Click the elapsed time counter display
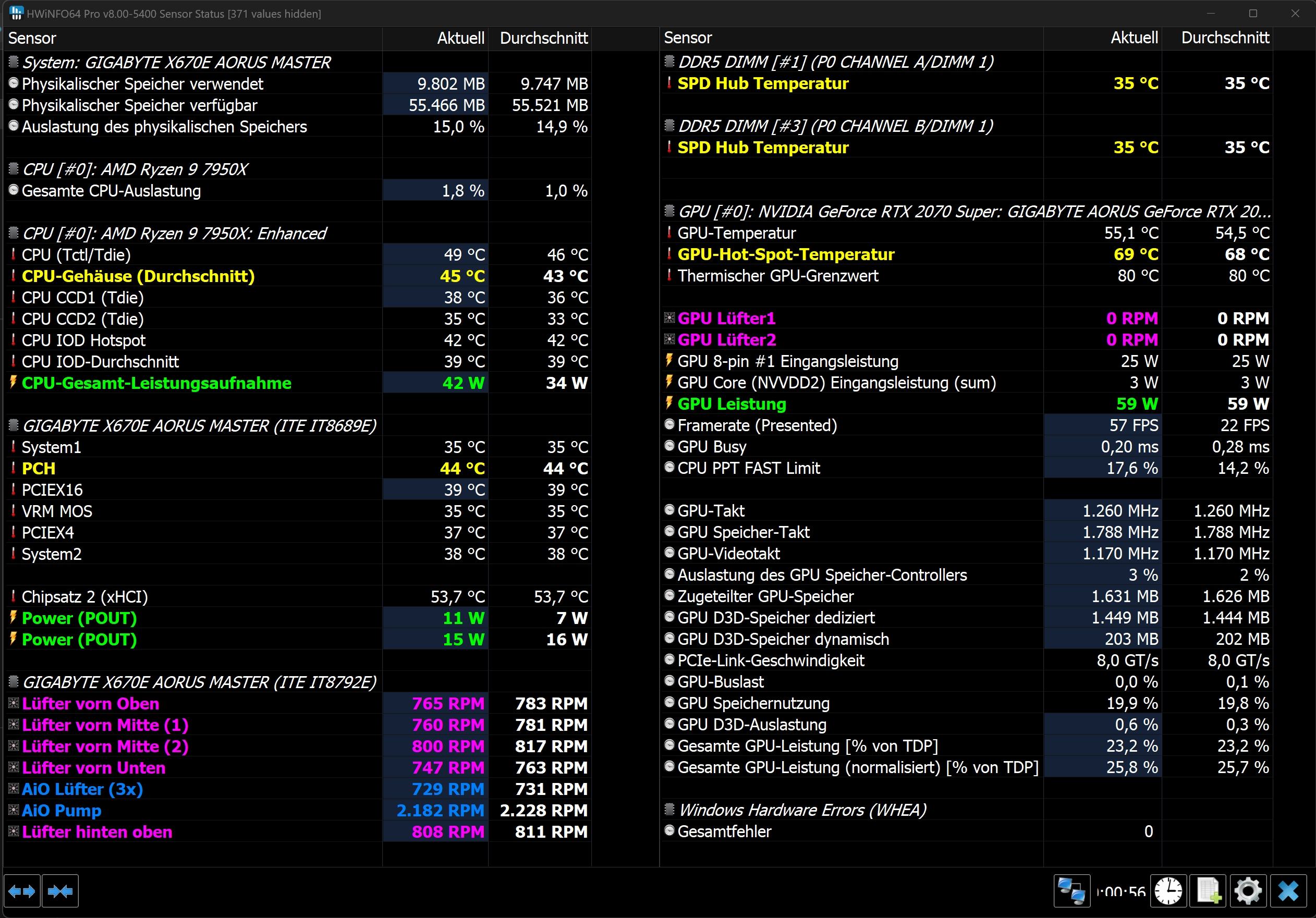Image resolution: width=1316 pixels, height=918 pixels. (x=1120, y=891)
